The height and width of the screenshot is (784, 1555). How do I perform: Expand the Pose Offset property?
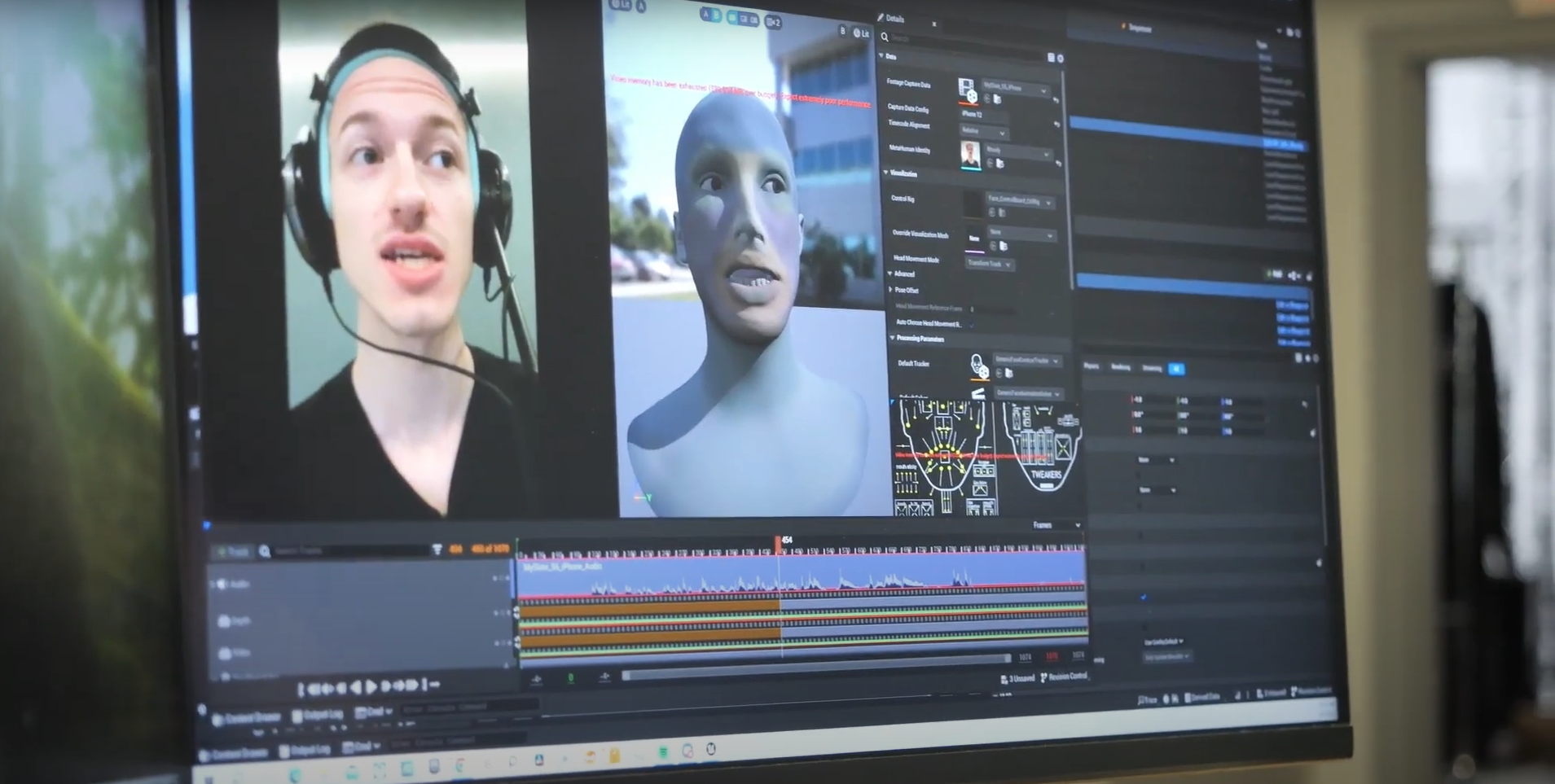click(x=891, y=290)
